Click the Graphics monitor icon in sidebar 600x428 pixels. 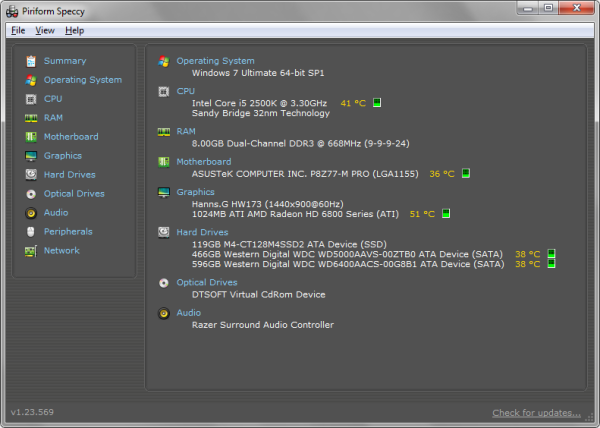pyautogui.click(x=31, y=156)
